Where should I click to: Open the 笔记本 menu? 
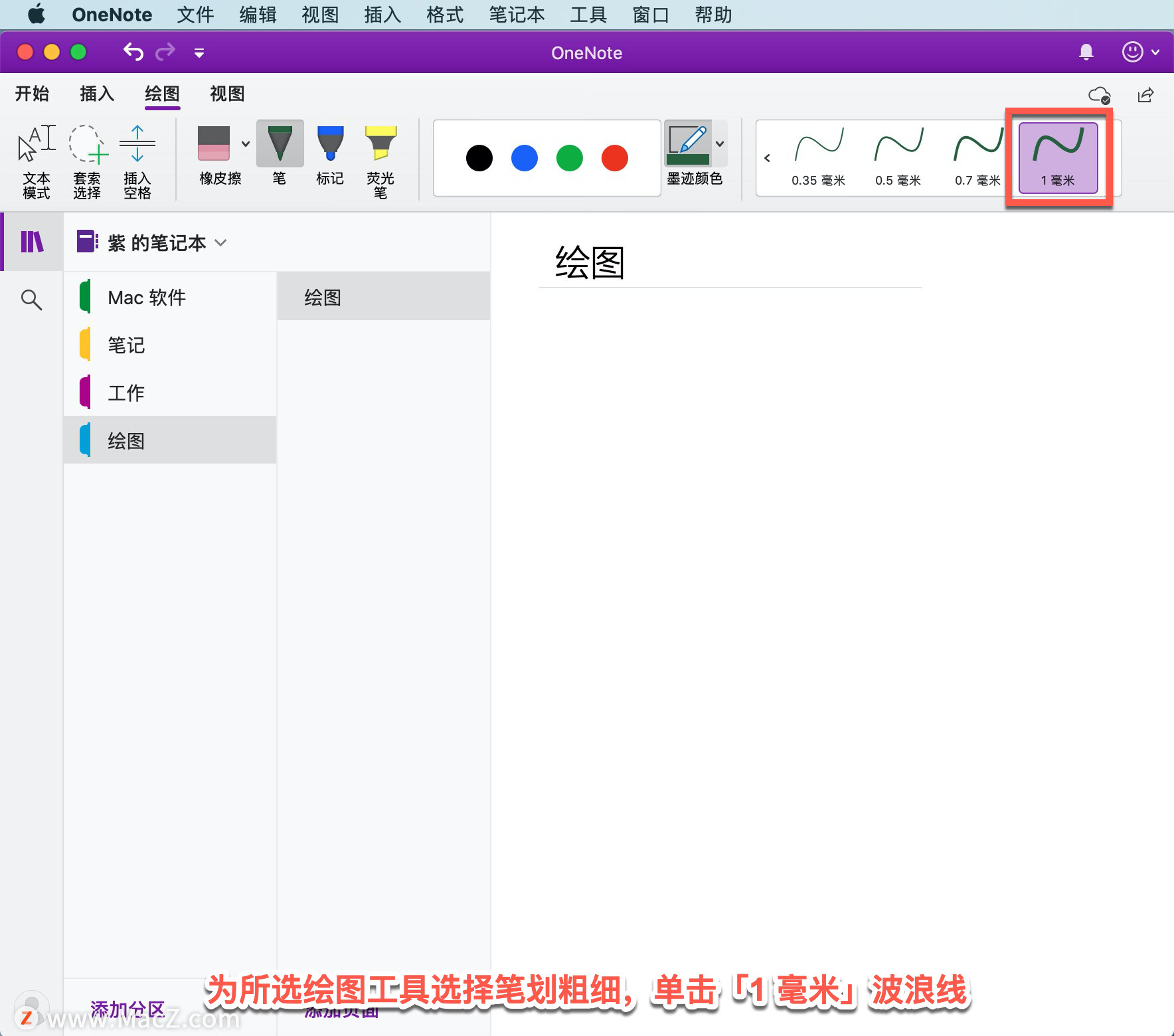pos(517,15)
